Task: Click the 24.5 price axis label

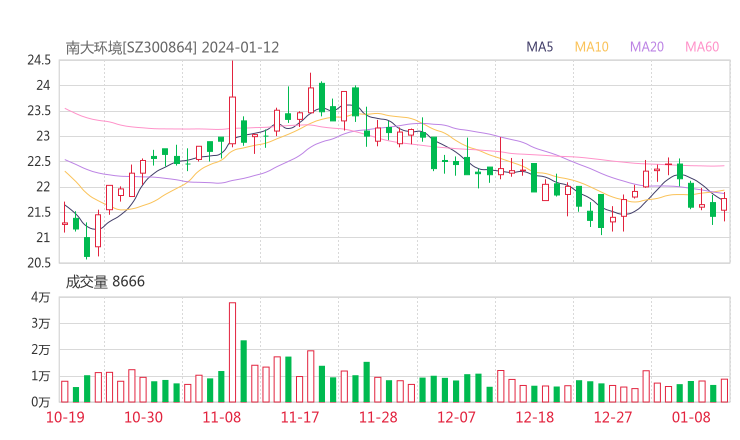Action: 39,60
